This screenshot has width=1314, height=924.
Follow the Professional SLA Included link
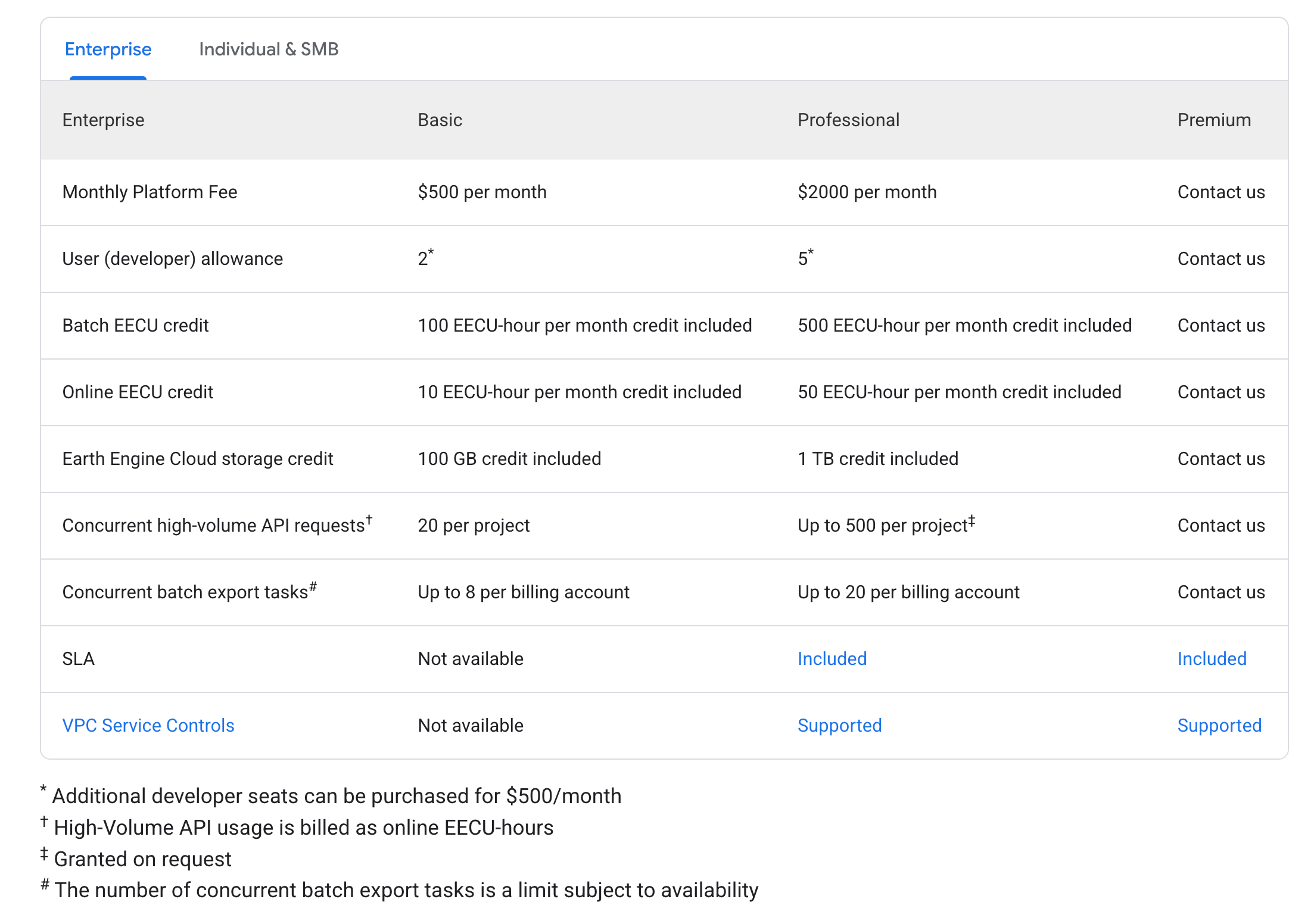(x=832, y=658)
